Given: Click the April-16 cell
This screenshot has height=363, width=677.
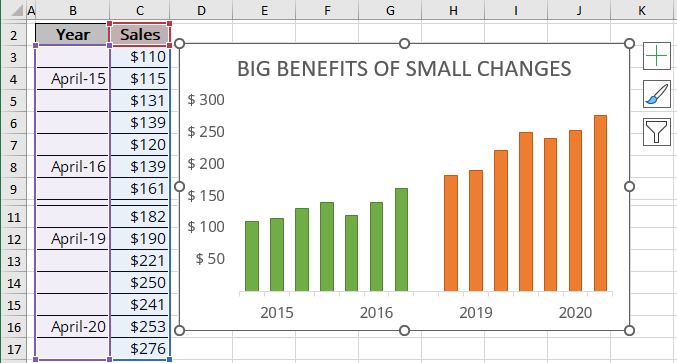Looking at the screenshot, I should [73, 167].
